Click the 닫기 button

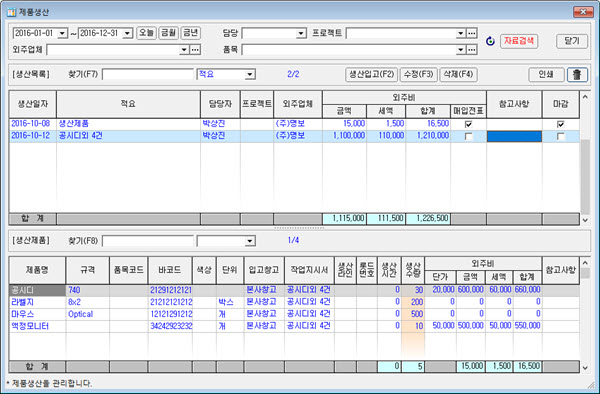click(x=572, y=41)
